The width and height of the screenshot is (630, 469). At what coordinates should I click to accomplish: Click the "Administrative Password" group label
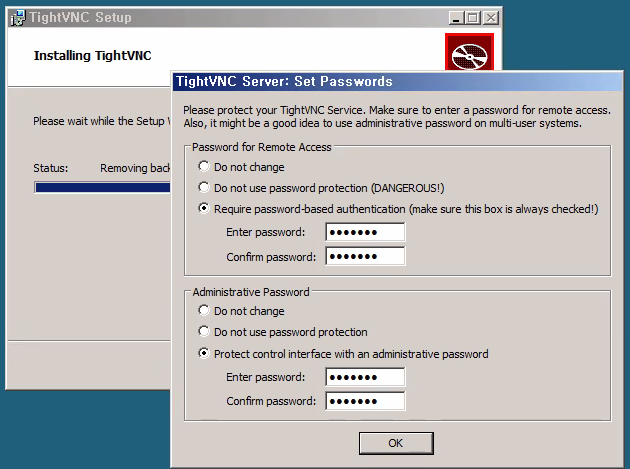tap(251, 292)
